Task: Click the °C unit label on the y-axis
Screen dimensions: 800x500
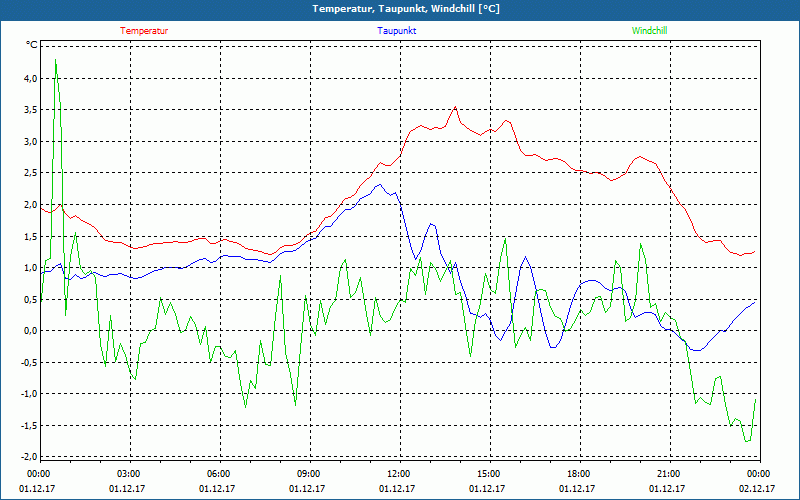Action: (32, 45)
